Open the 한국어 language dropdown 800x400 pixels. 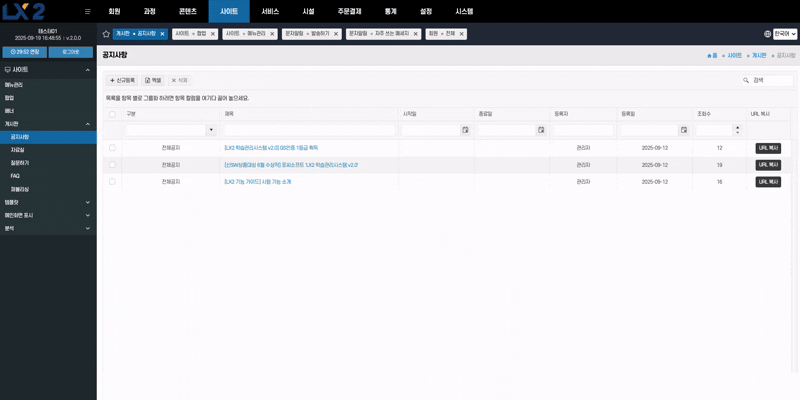785,34
